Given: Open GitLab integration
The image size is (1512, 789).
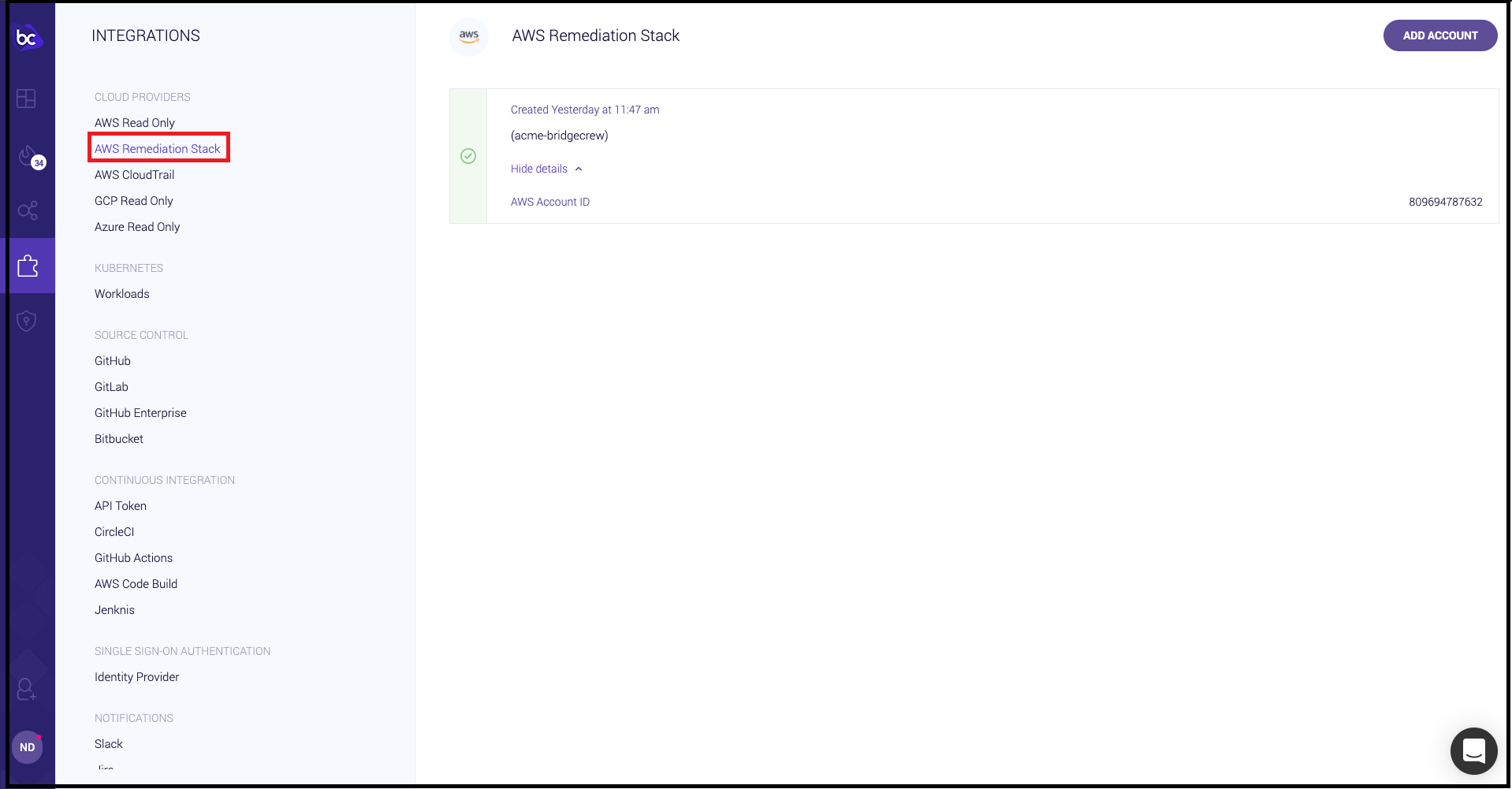Looking at the screenshot, I should click(x=111, y=387).
